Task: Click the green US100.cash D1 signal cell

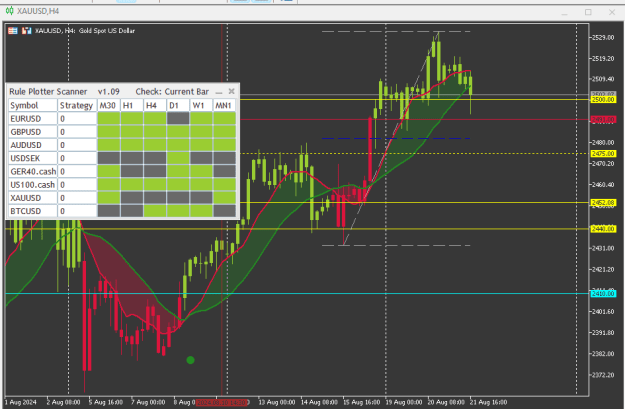Action: (178, 185)
